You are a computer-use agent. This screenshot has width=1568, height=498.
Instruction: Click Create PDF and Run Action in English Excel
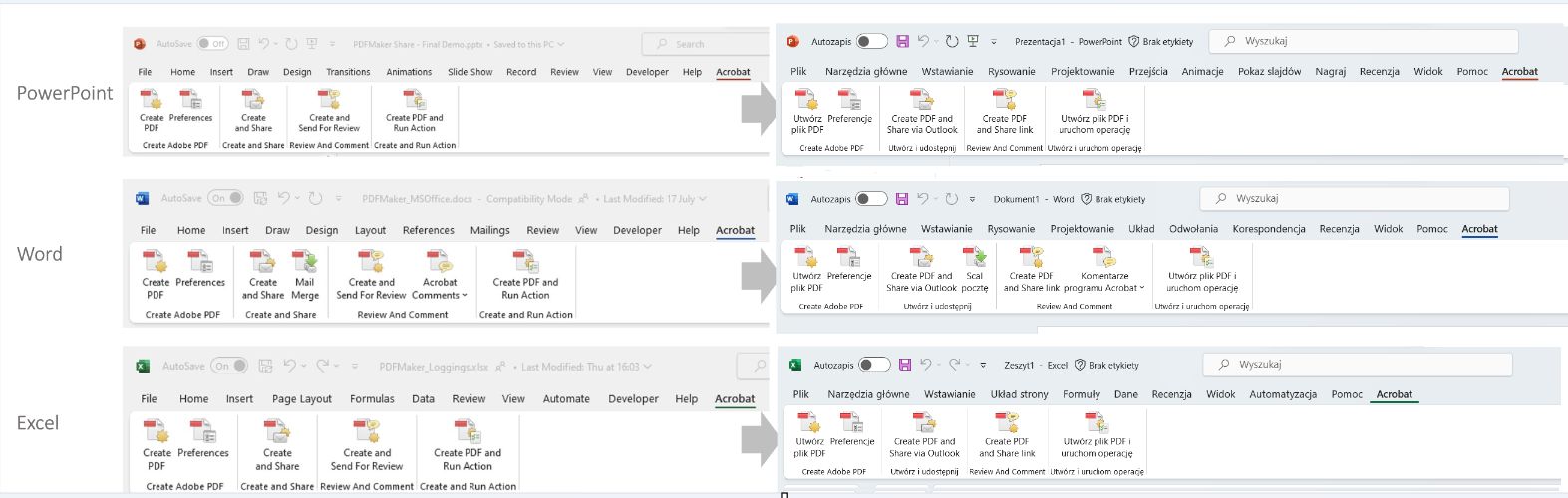[x=468, y=445]
